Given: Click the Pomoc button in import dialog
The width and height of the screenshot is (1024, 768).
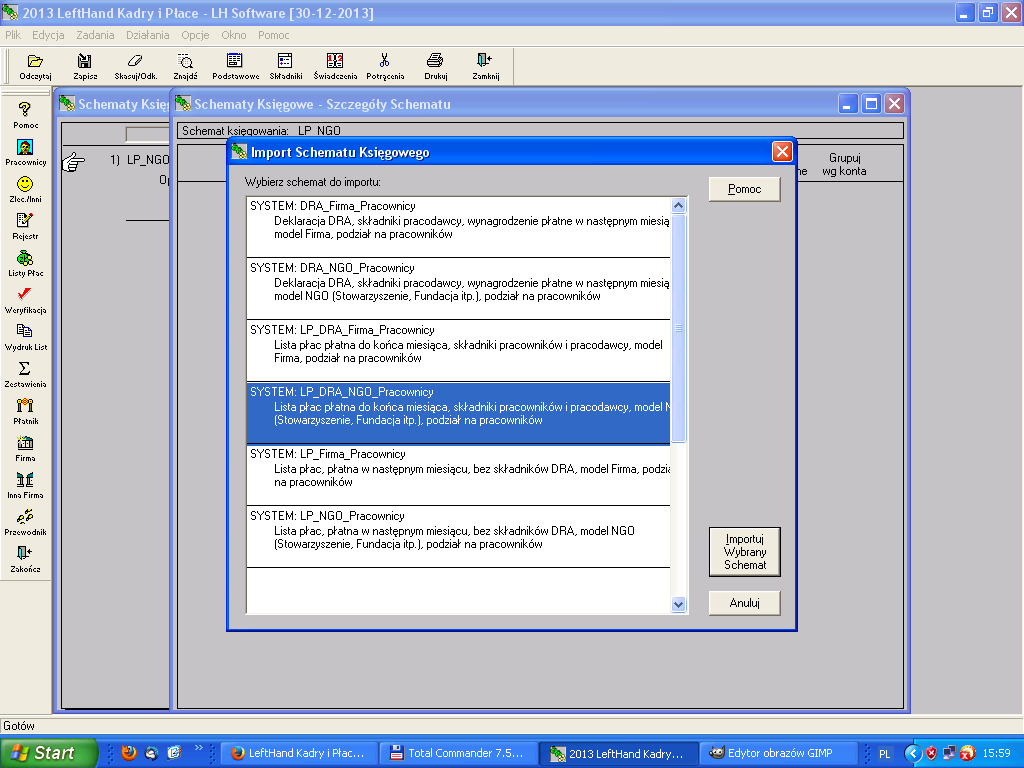Looking at the screenshot, I should (744, 189).
